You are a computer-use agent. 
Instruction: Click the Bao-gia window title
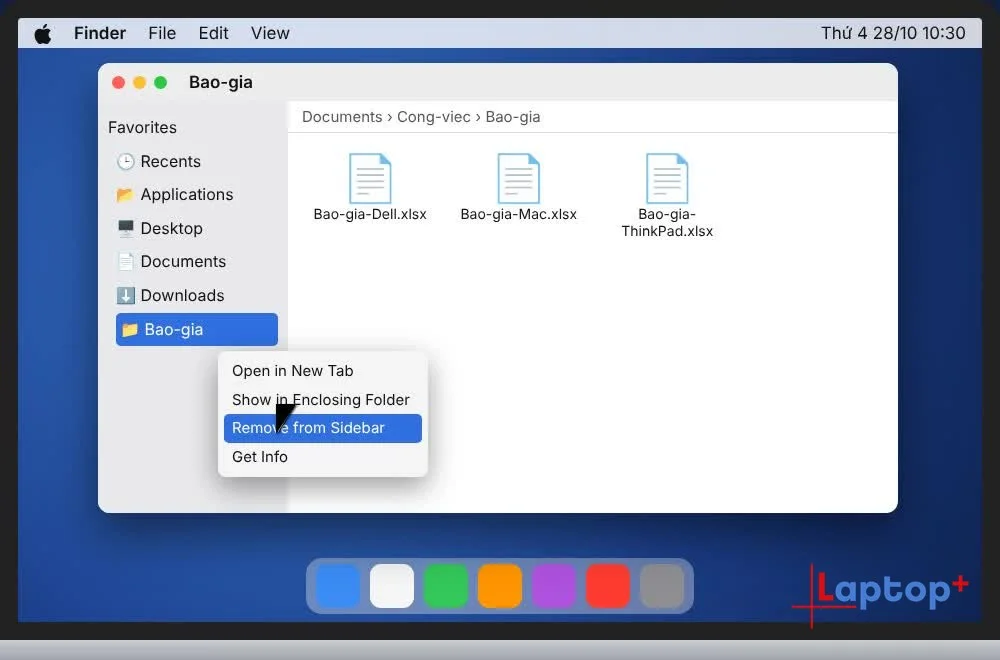pyautogui.click(x=221, y=82)
